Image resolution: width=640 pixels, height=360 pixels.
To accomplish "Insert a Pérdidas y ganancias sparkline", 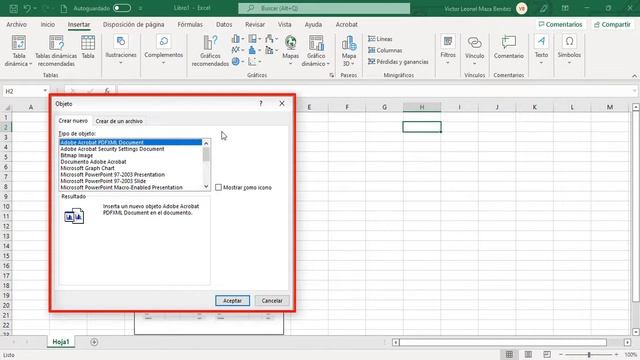I will 398,62.
